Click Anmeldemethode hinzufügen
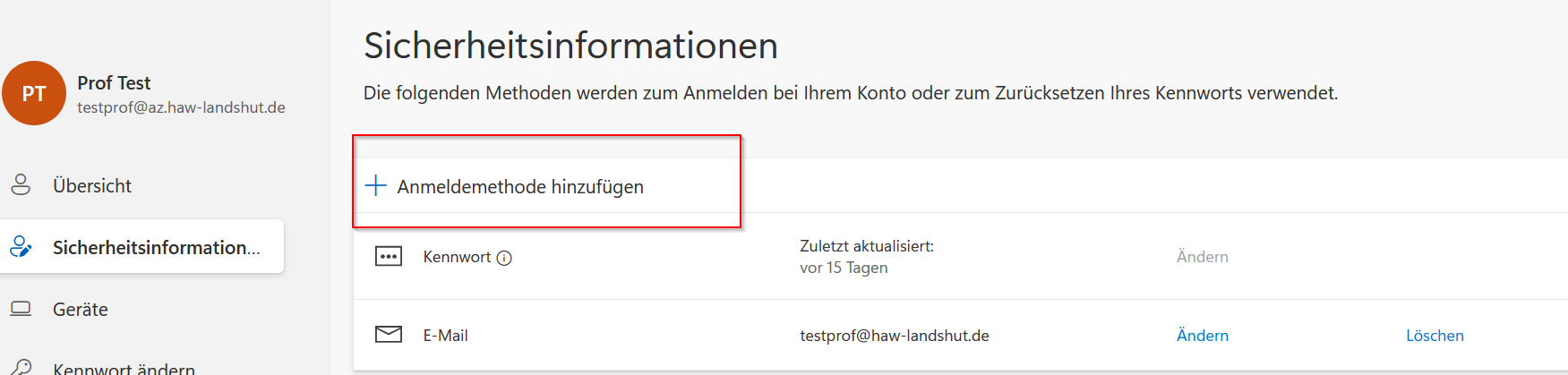The height and width of the screenshot is (375, 1568). [520, 186]
